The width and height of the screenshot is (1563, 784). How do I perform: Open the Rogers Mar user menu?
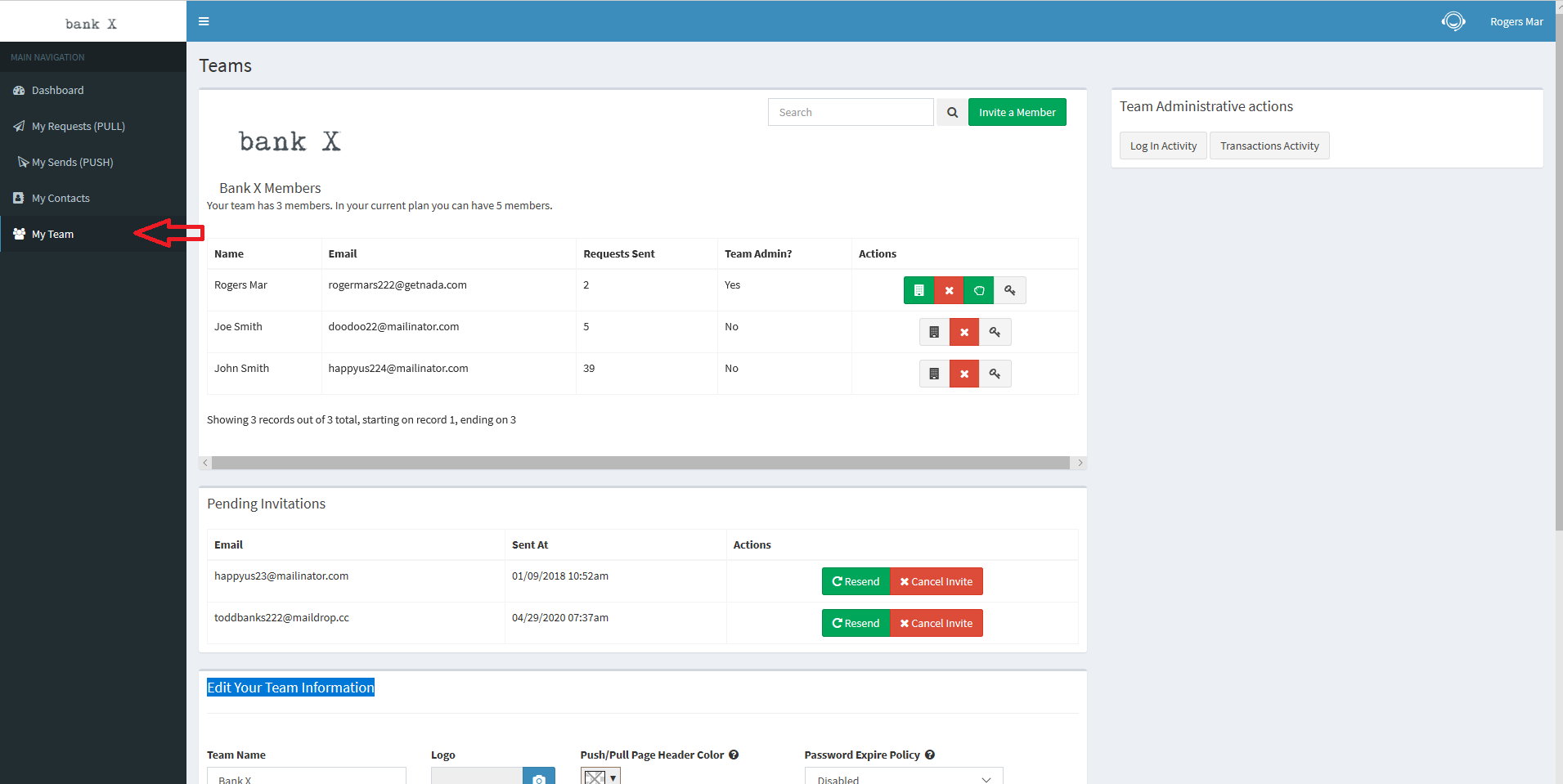tap(1516, 22)
